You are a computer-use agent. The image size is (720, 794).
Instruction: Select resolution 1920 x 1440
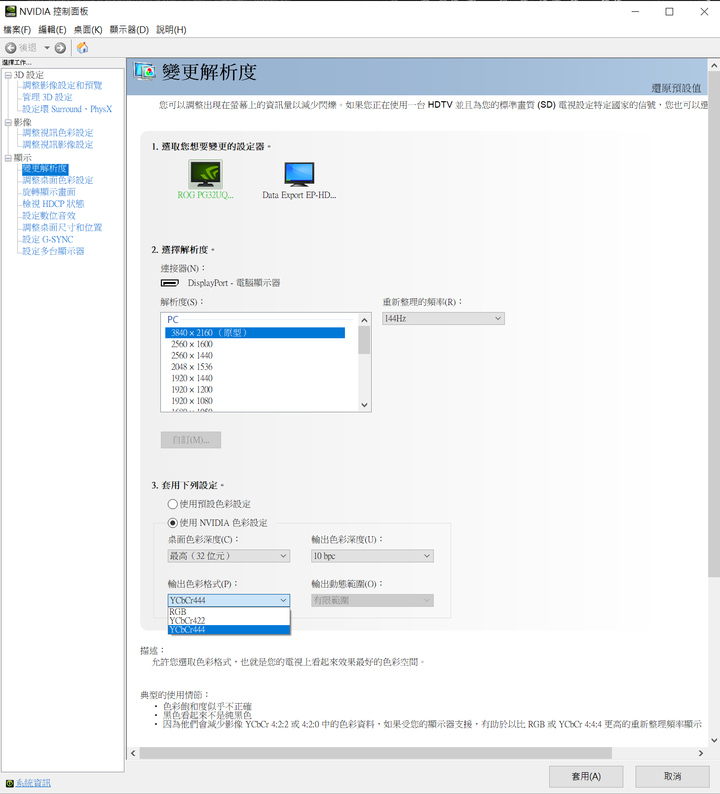[x=192, y=378]
